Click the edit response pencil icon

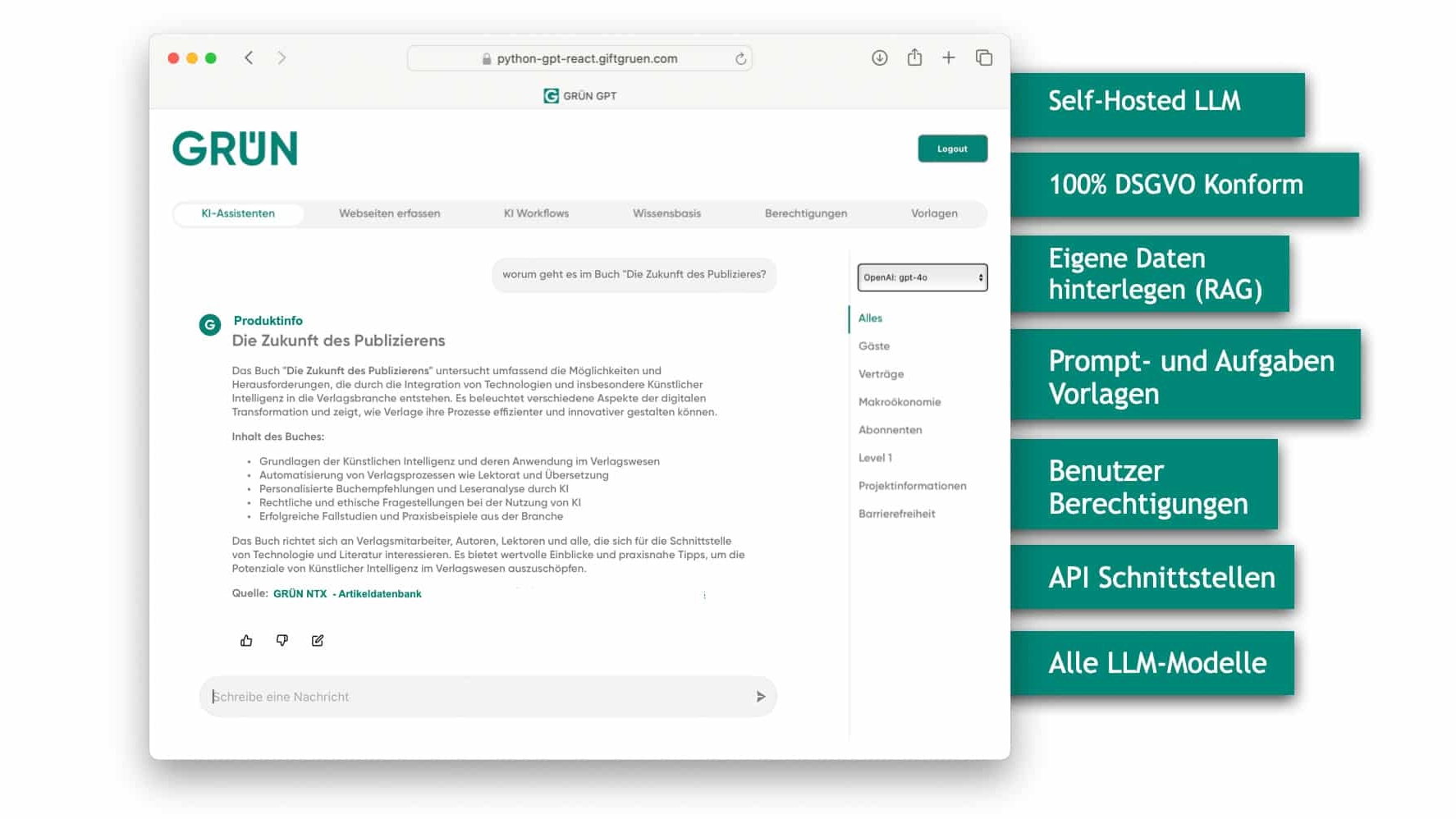[x=318, y=640]
